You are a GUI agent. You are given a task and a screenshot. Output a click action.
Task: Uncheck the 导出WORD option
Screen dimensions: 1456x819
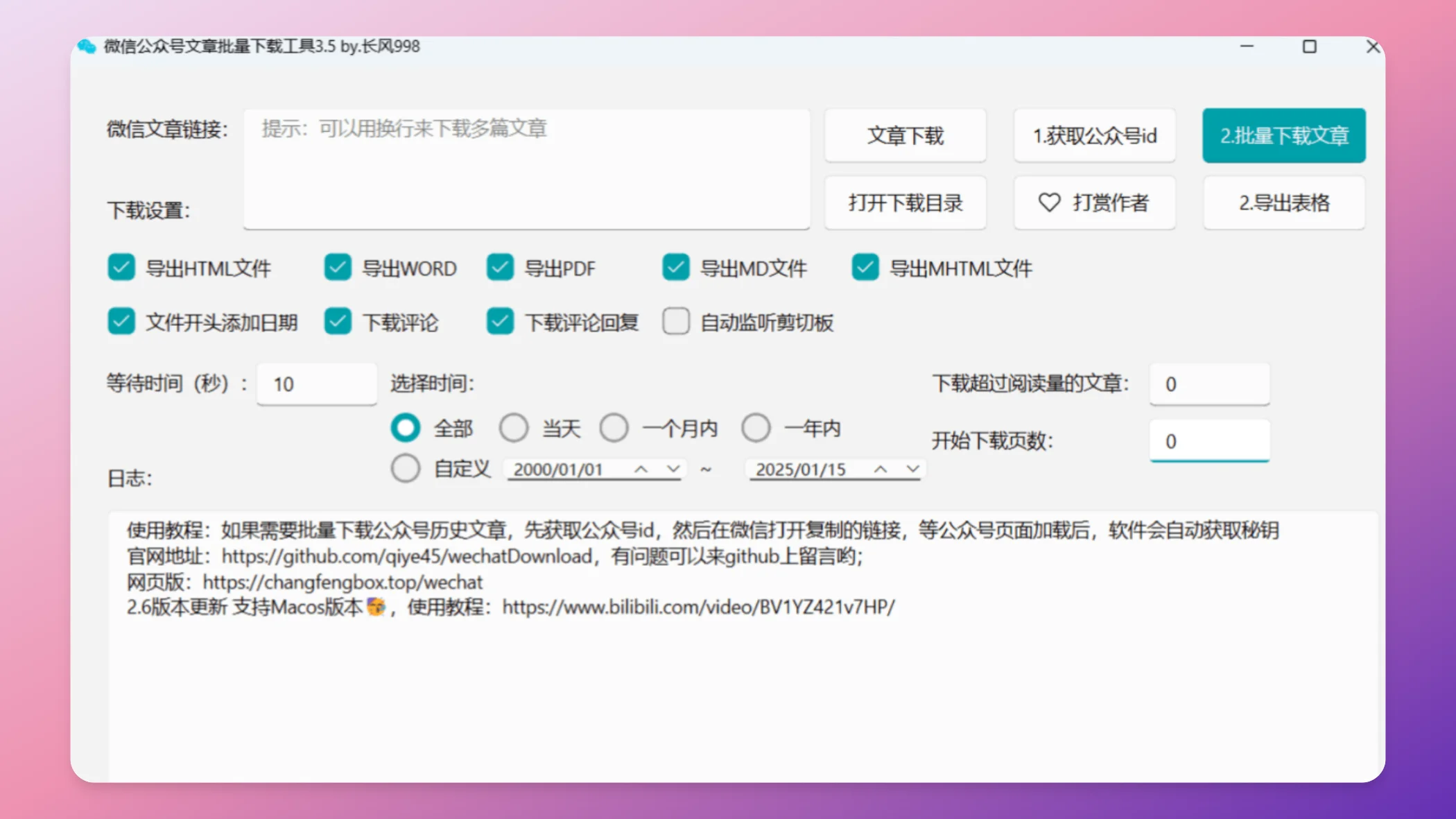pyautogui.click(x=338, y=268)
